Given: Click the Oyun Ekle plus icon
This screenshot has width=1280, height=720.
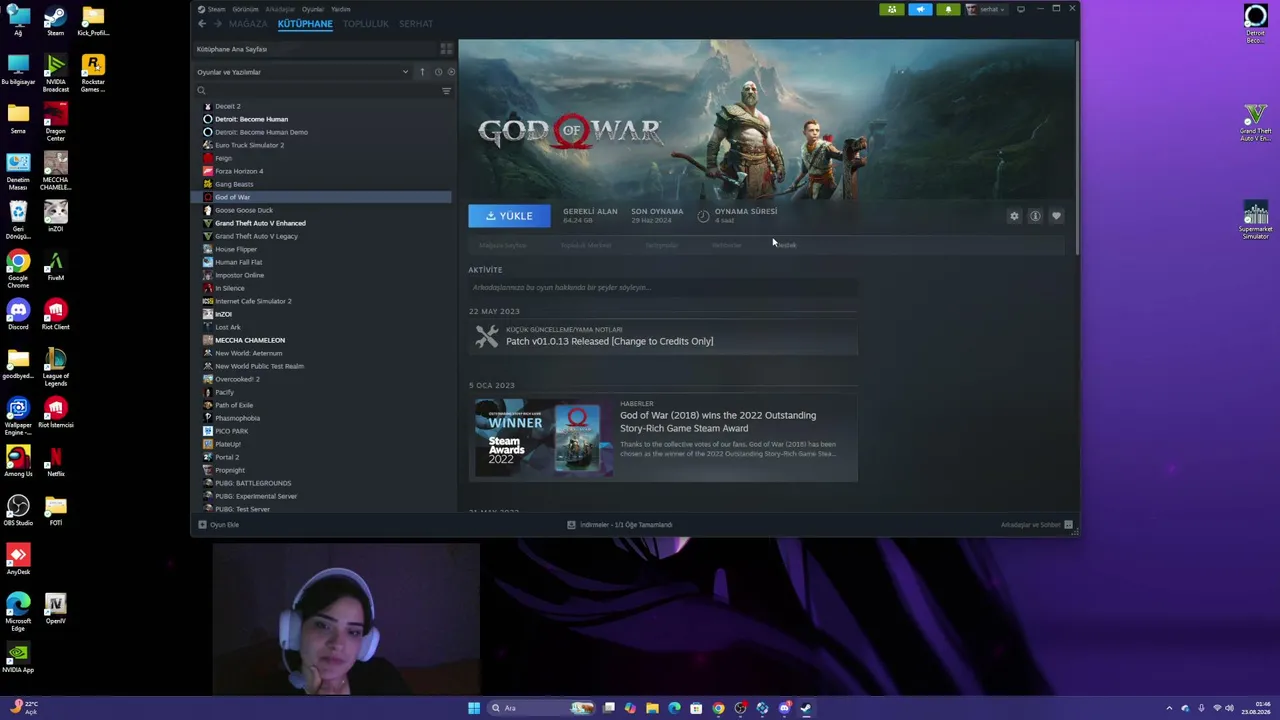Looking at the screenshot, I should [202, 525].
